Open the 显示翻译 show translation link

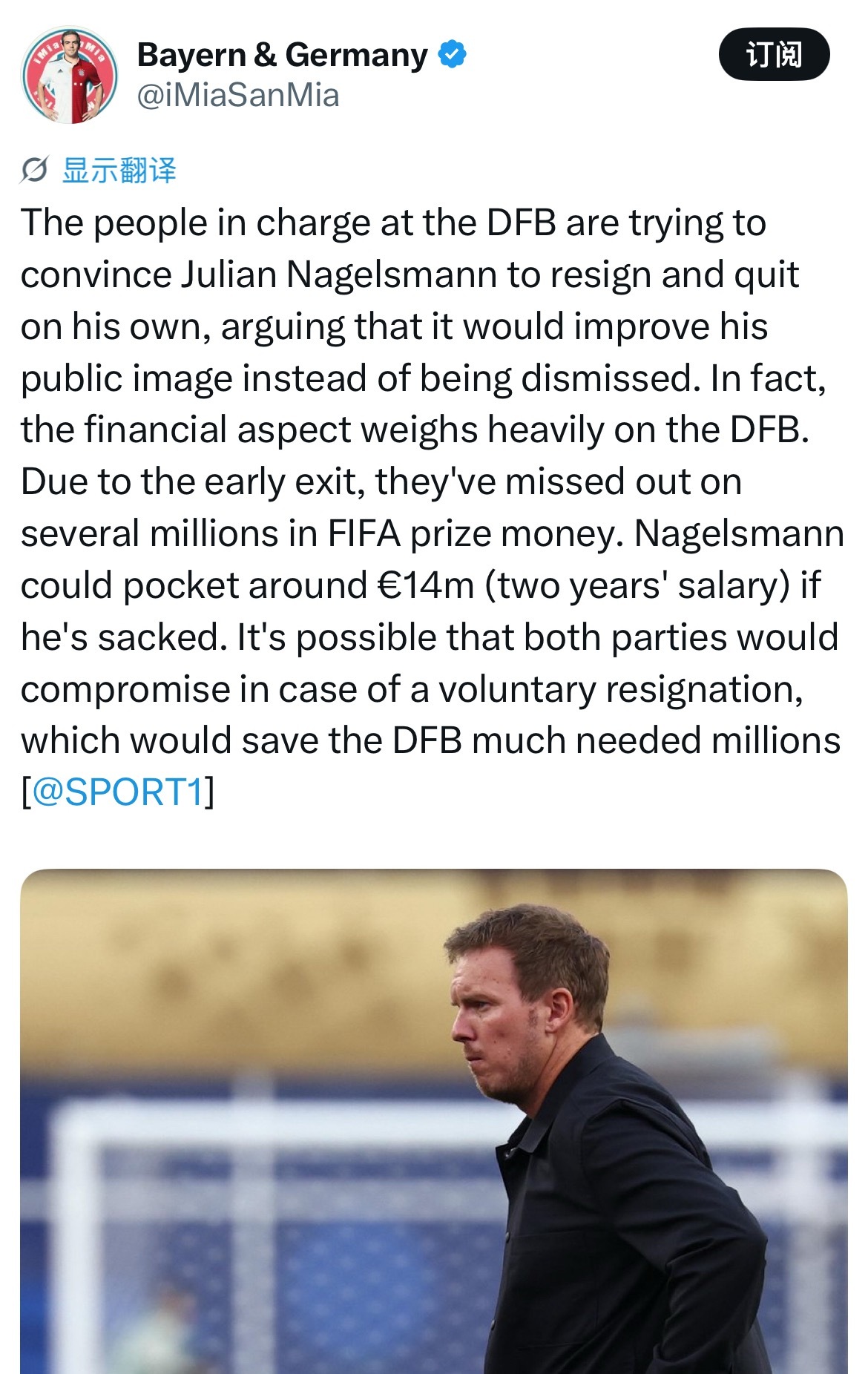tap(119, 171)
